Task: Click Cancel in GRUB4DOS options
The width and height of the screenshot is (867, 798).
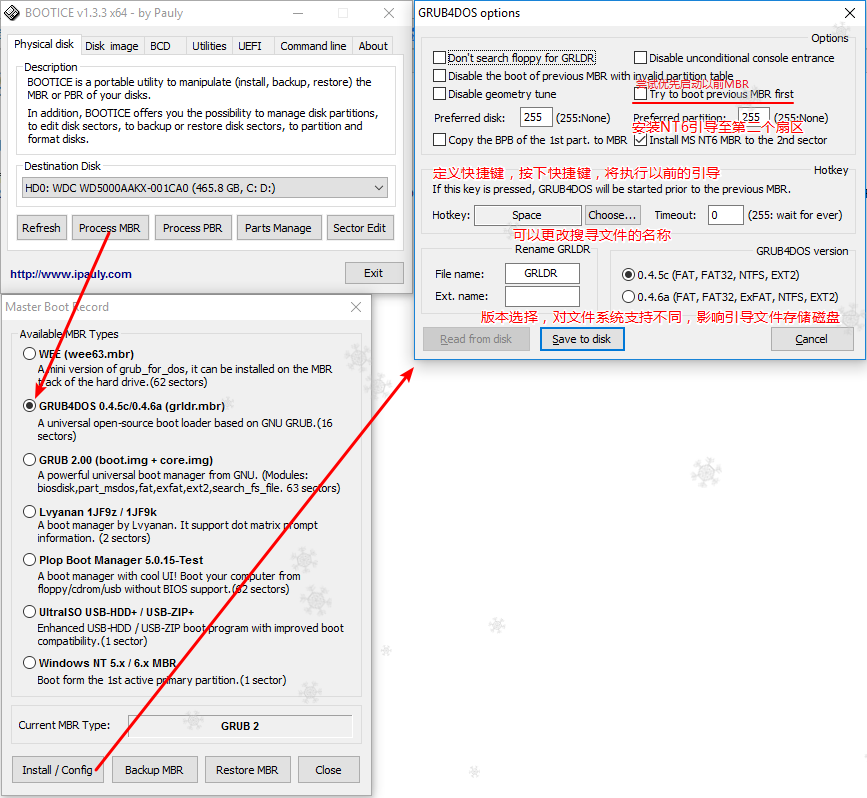Action: coord(812,339)
